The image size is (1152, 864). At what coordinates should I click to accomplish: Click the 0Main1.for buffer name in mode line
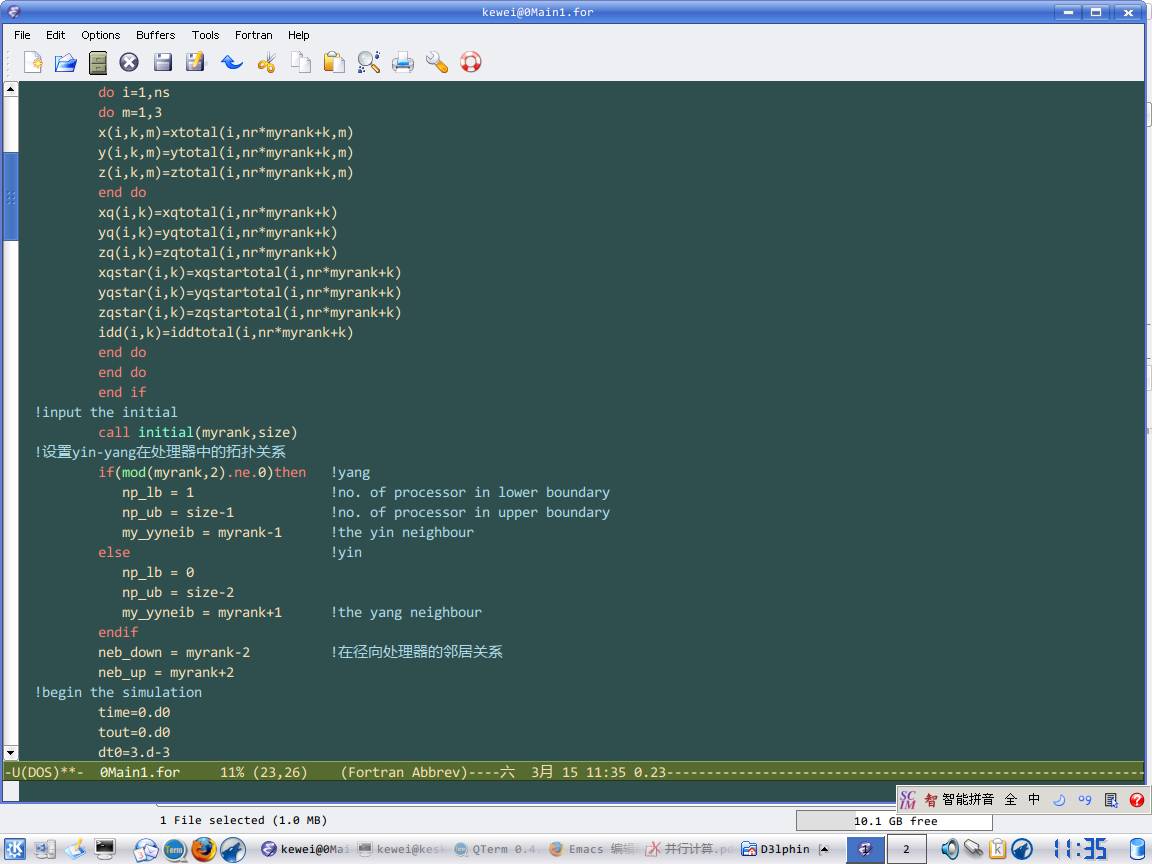(x=140, y=772)
